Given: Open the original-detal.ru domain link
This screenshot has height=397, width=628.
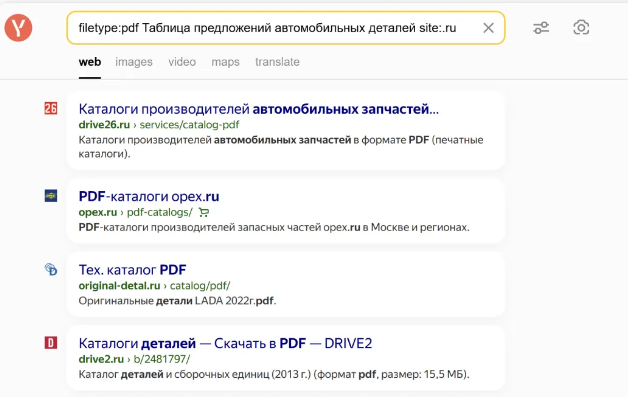Looking at the screenshot, I should click(x=119, y=286).
